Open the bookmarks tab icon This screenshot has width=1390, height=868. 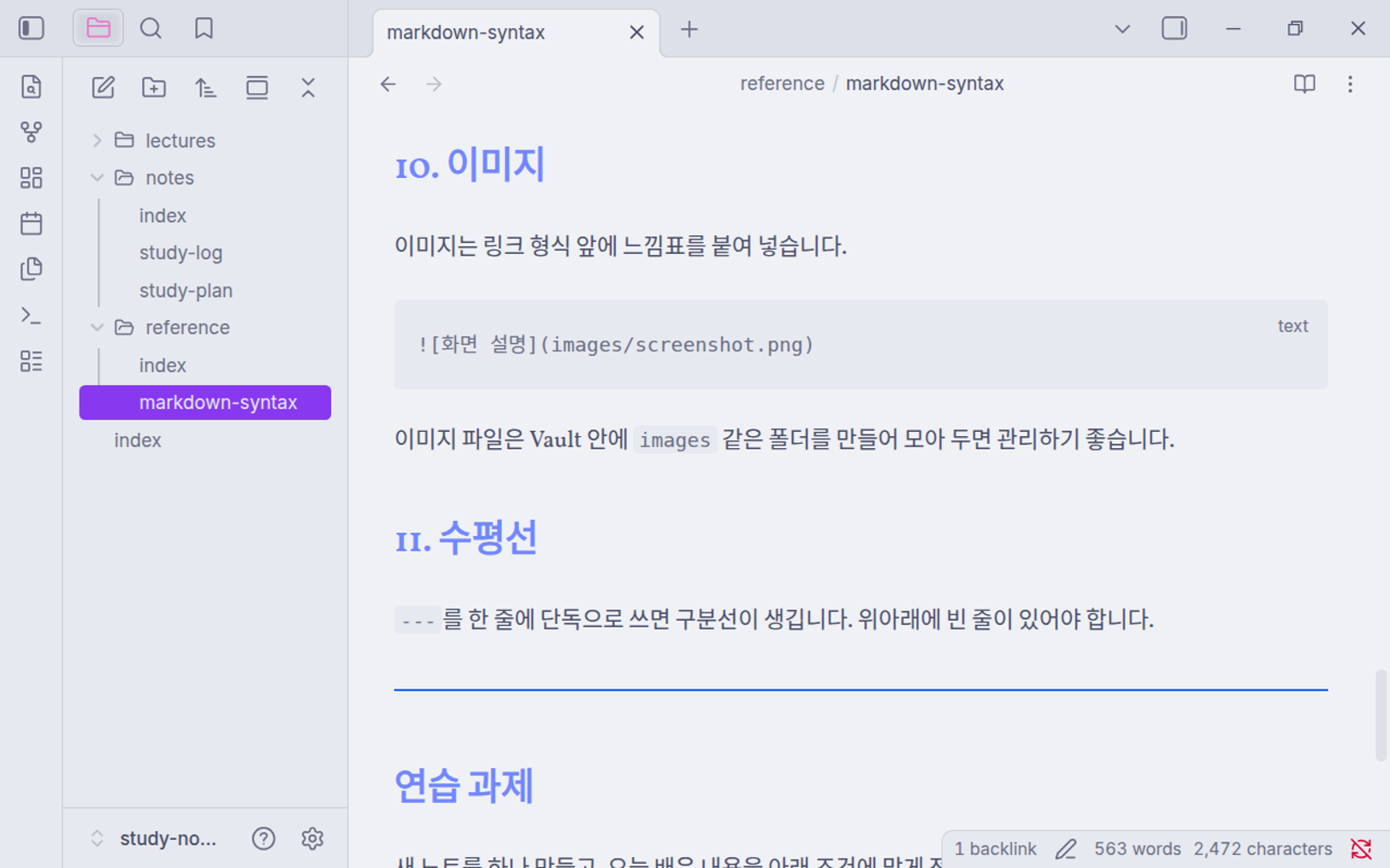coord(204,28)
